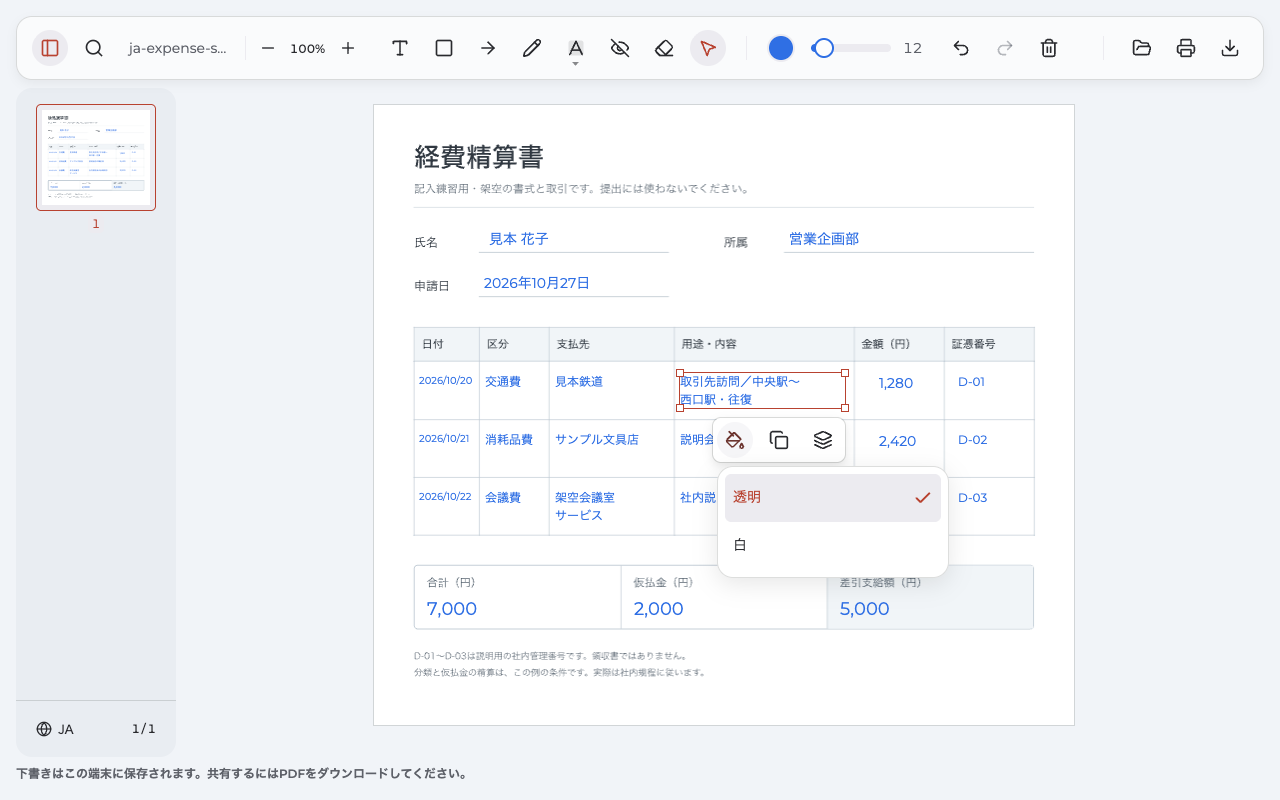Click the 消耗品費 category cell

pos(509,440)
